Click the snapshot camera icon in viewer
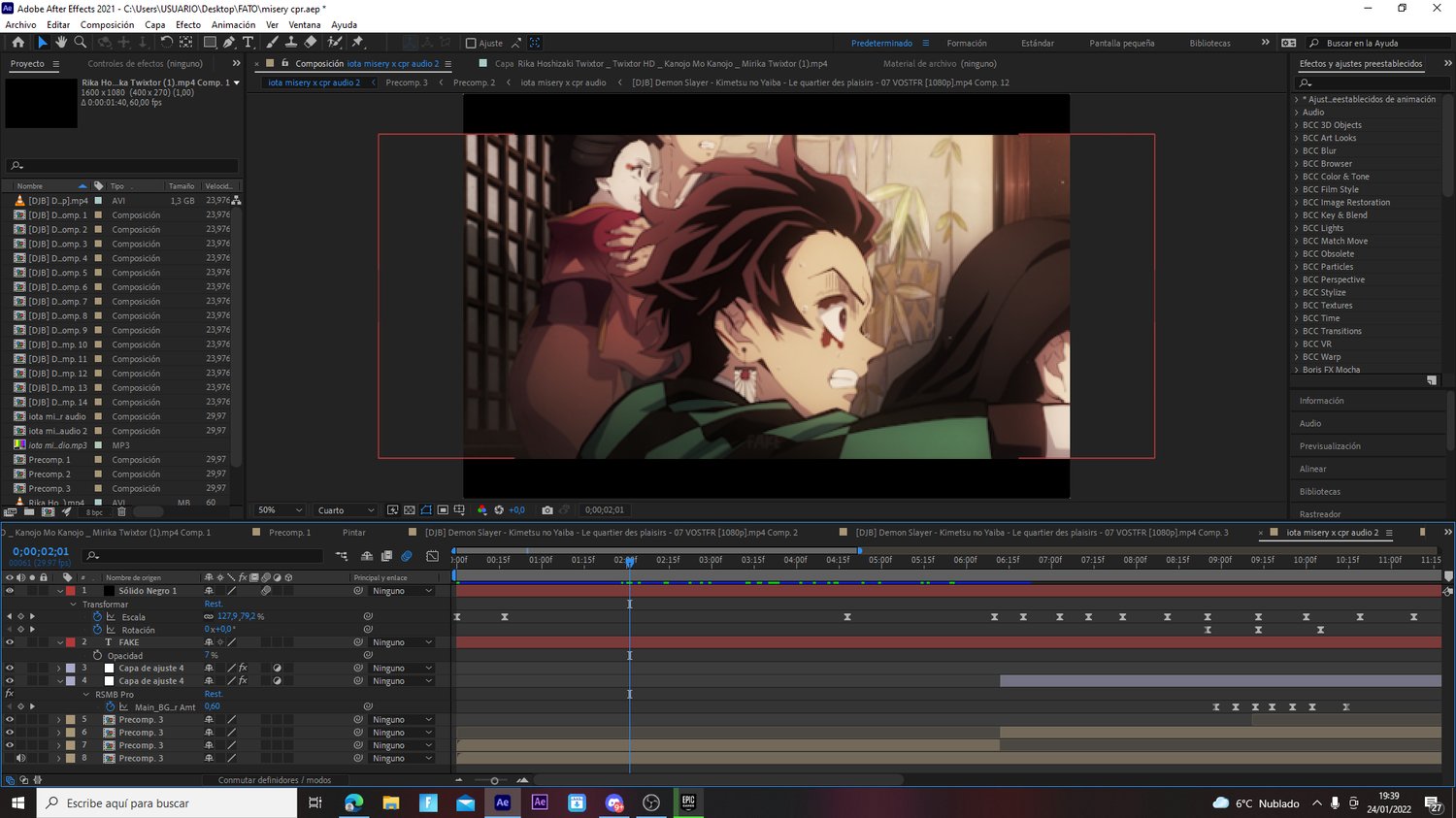 click(x=547, y=510)
